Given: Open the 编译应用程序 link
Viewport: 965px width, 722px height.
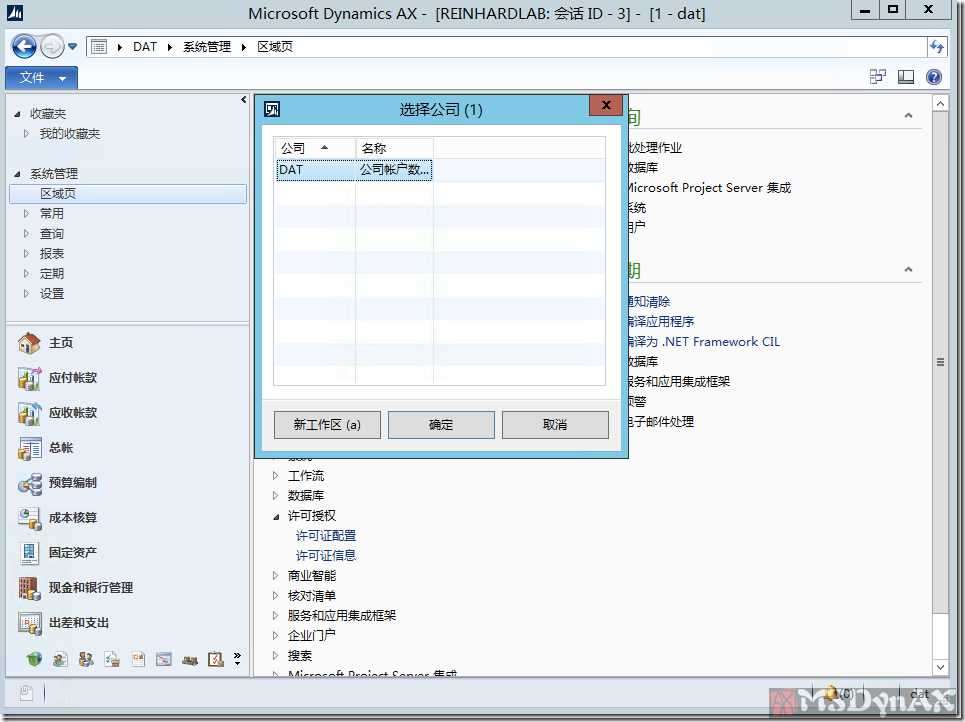Looking at the screenshot, I should pos(661,321).
